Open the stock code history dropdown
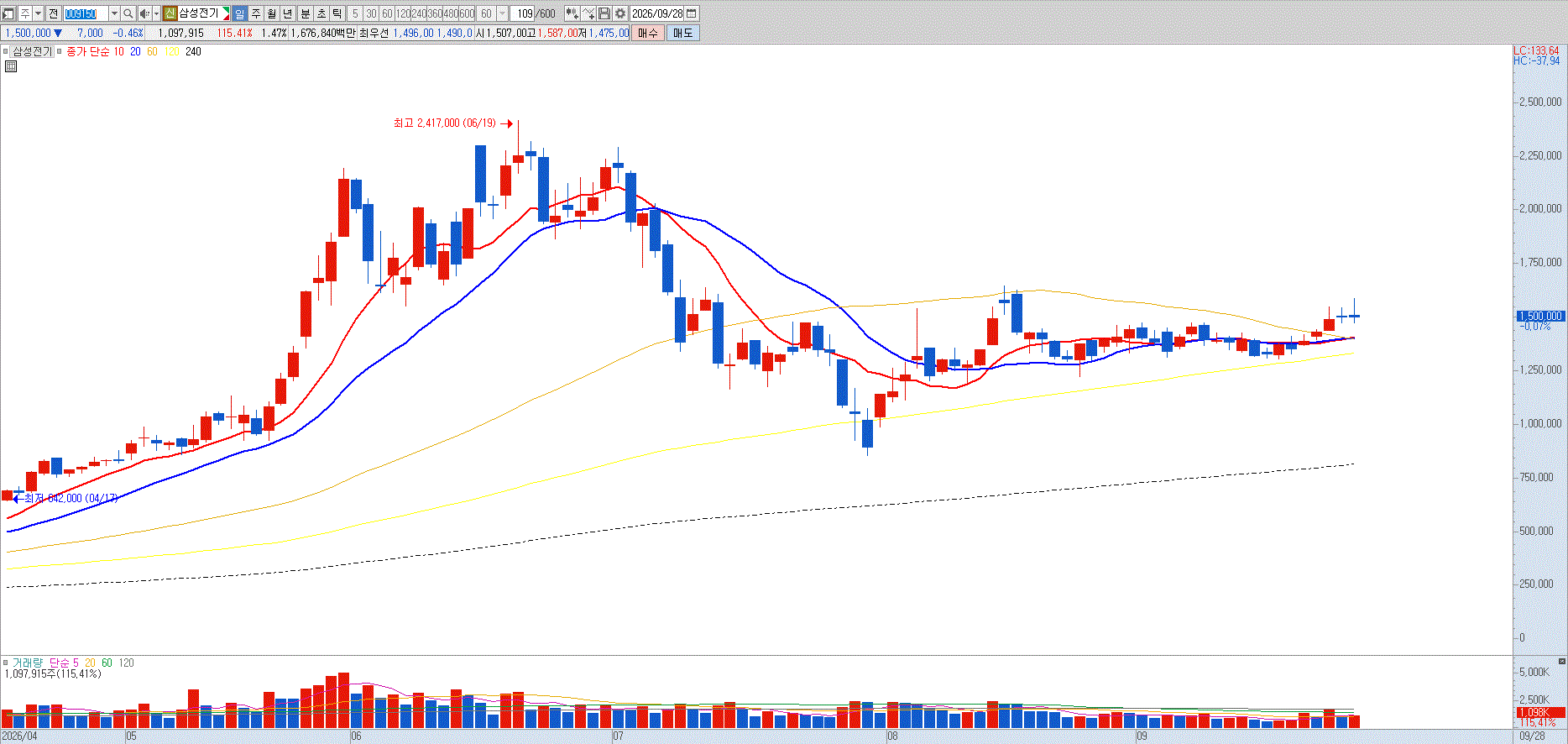The width and height of the screenshot is (1568, 744). pyautogui.click(x=114, y=13)
